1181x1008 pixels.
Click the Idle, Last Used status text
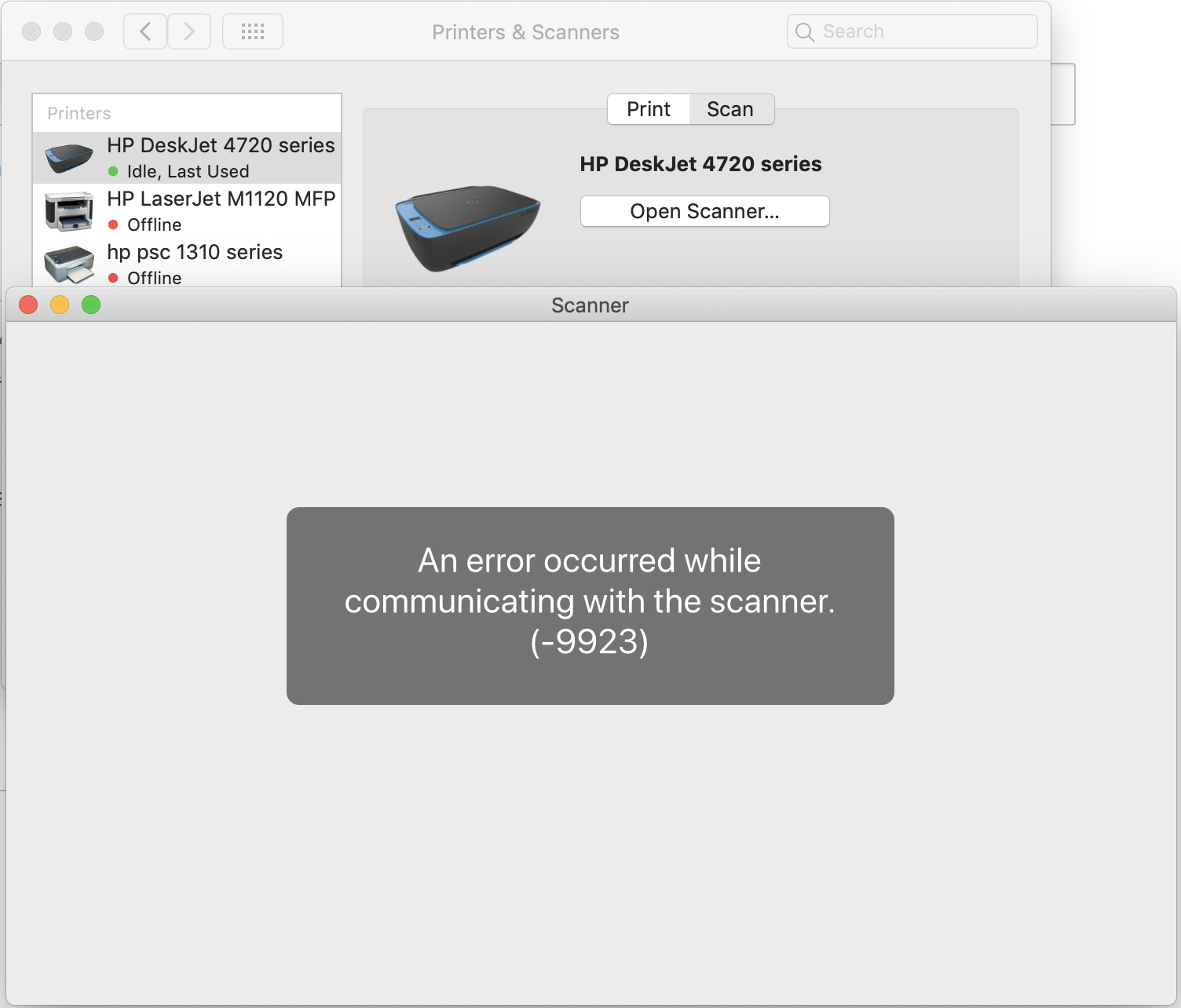[188, 171]
